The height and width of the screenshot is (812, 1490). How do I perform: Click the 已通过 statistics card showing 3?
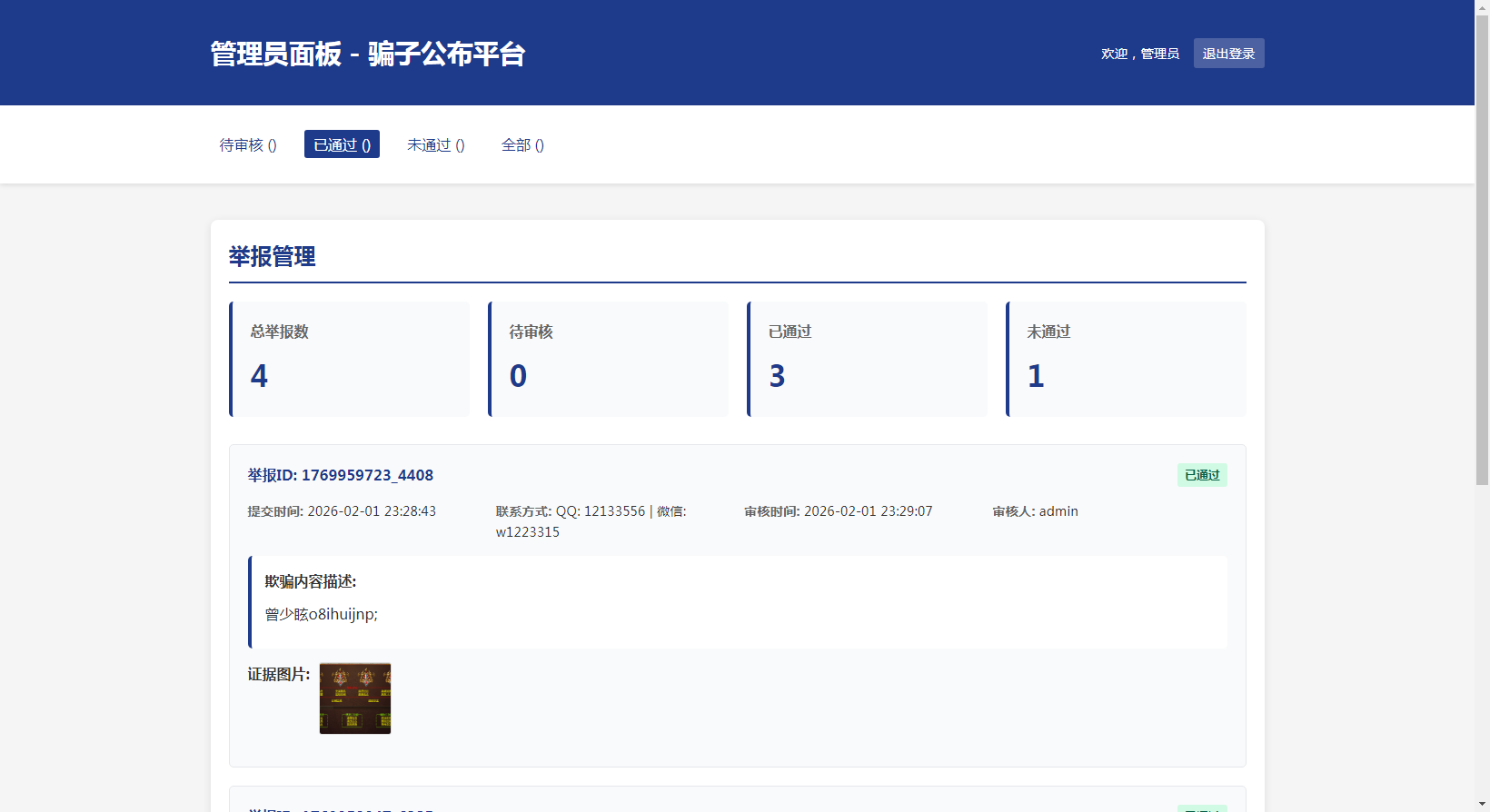(x=868, y=360)
